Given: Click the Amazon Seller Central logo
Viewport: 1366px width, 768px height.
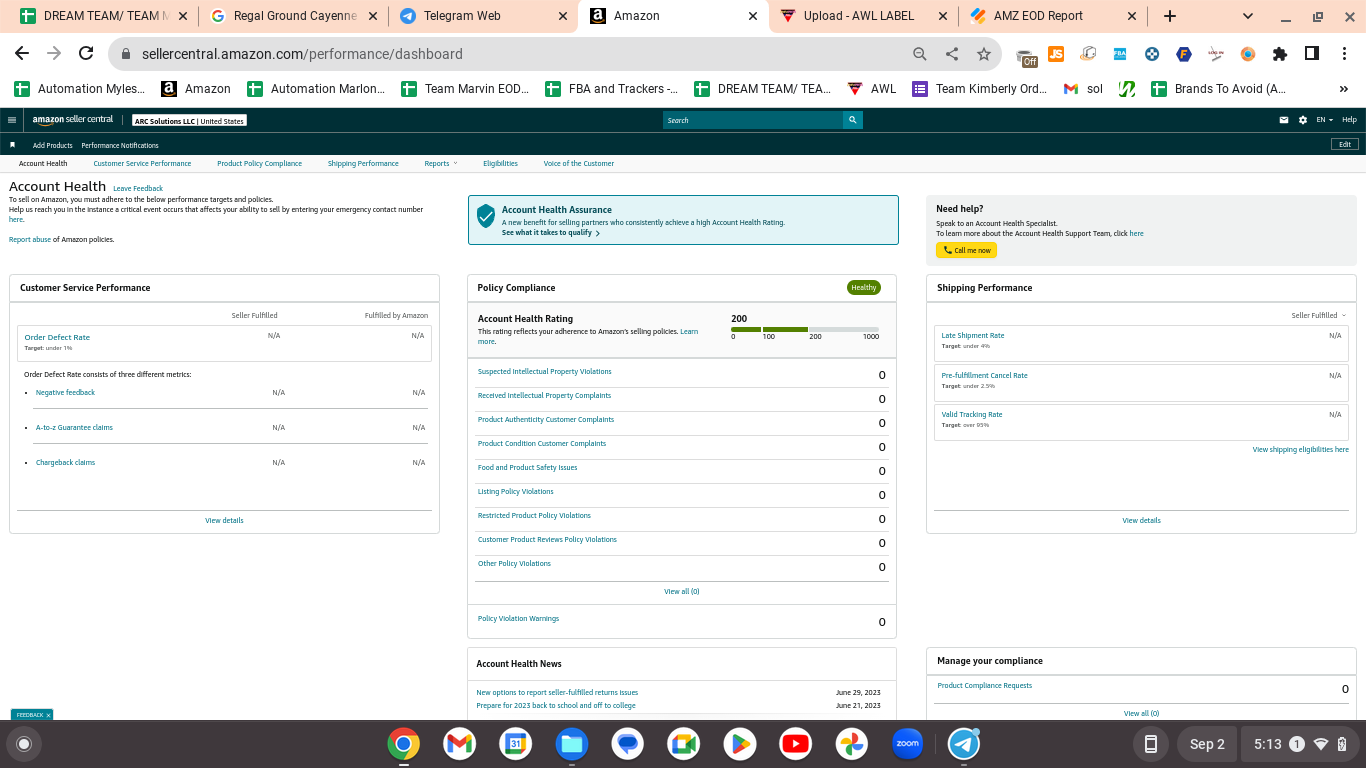Looking at the screenshot, I should (73, 120).
